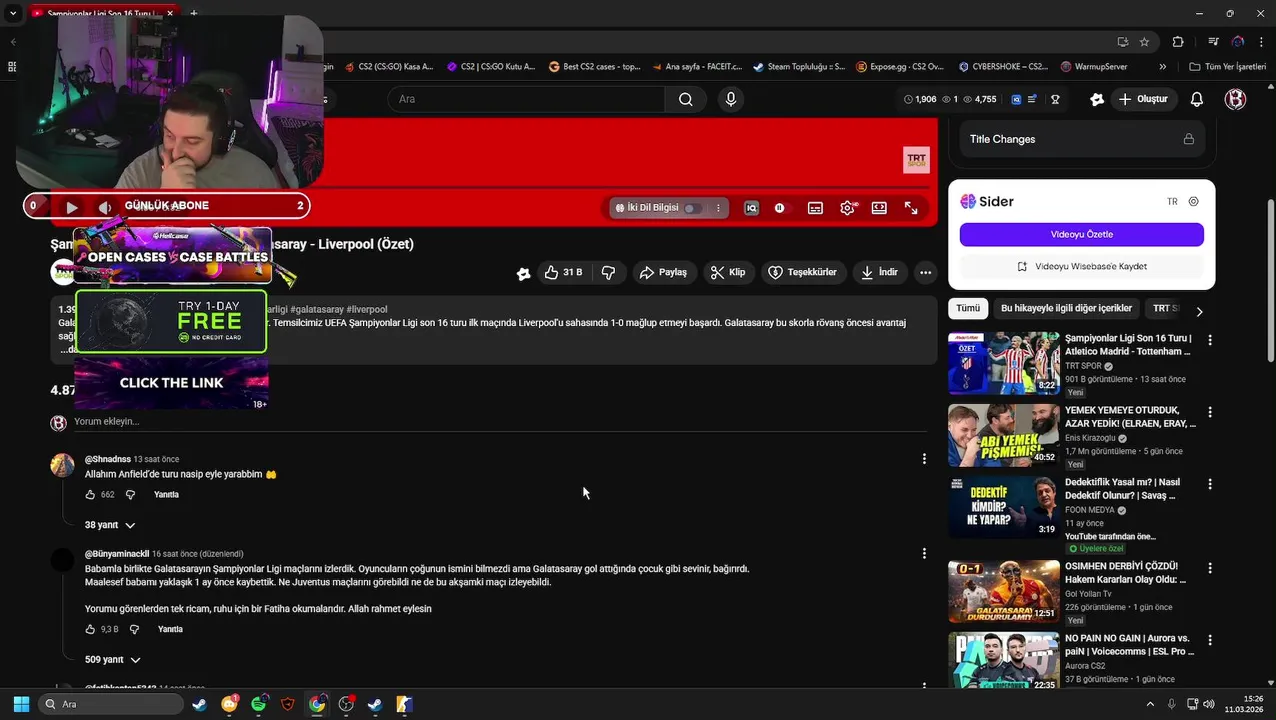Open Tüm Yer İşaretleri bookmarks folder
The height and width of the screenshot is (720, 1276).
point(1228,67)
